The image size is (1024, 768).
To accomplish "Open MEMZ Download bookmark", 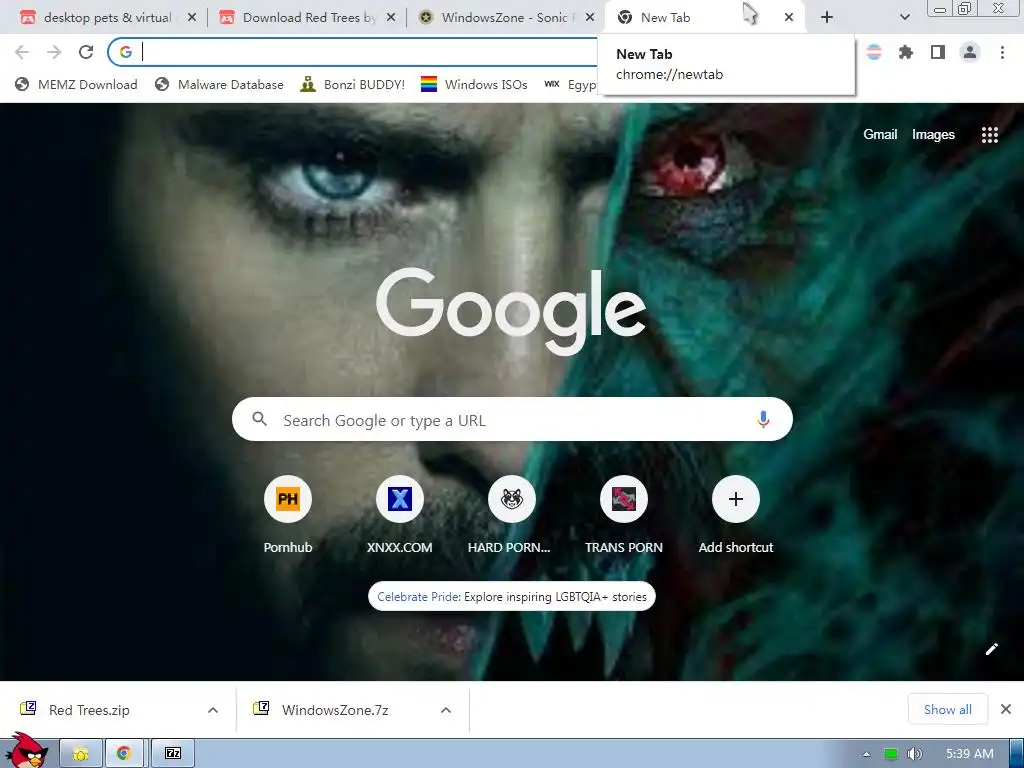I will pyautogui.click(x=76, y=84).
